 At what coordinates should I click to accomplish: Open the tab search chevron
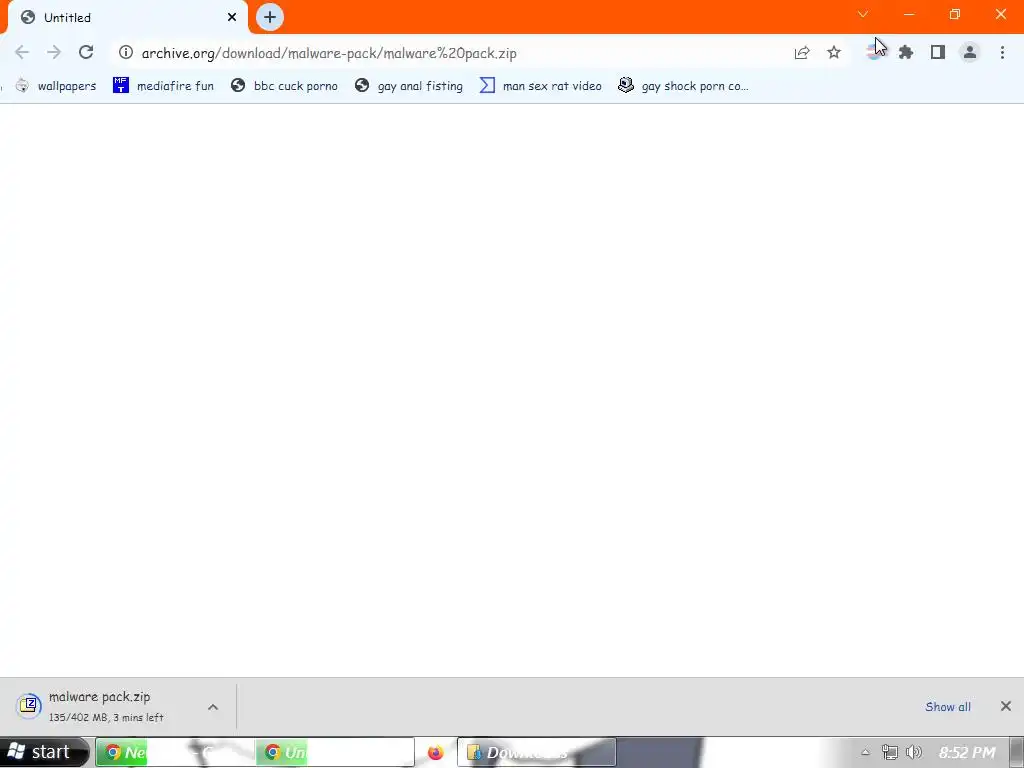coord(863,14)
